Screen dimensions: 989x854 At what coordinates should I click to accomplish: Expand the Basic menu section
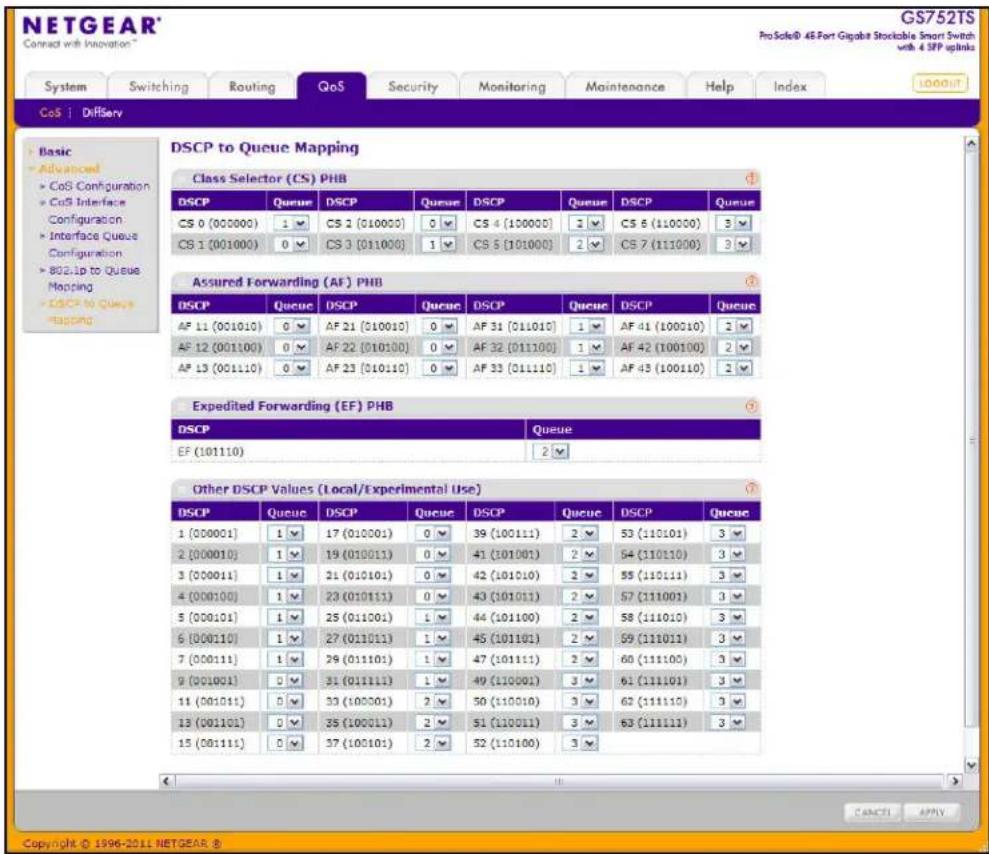(x=55, y=151)
